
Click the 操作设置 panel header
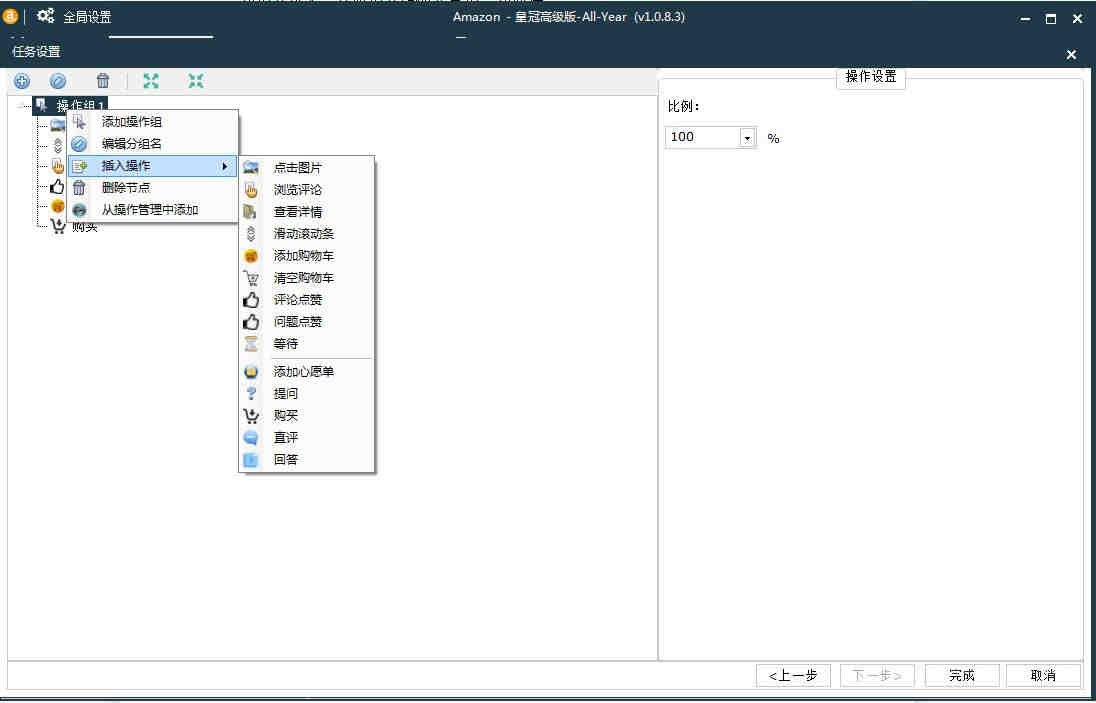[871, 78]
